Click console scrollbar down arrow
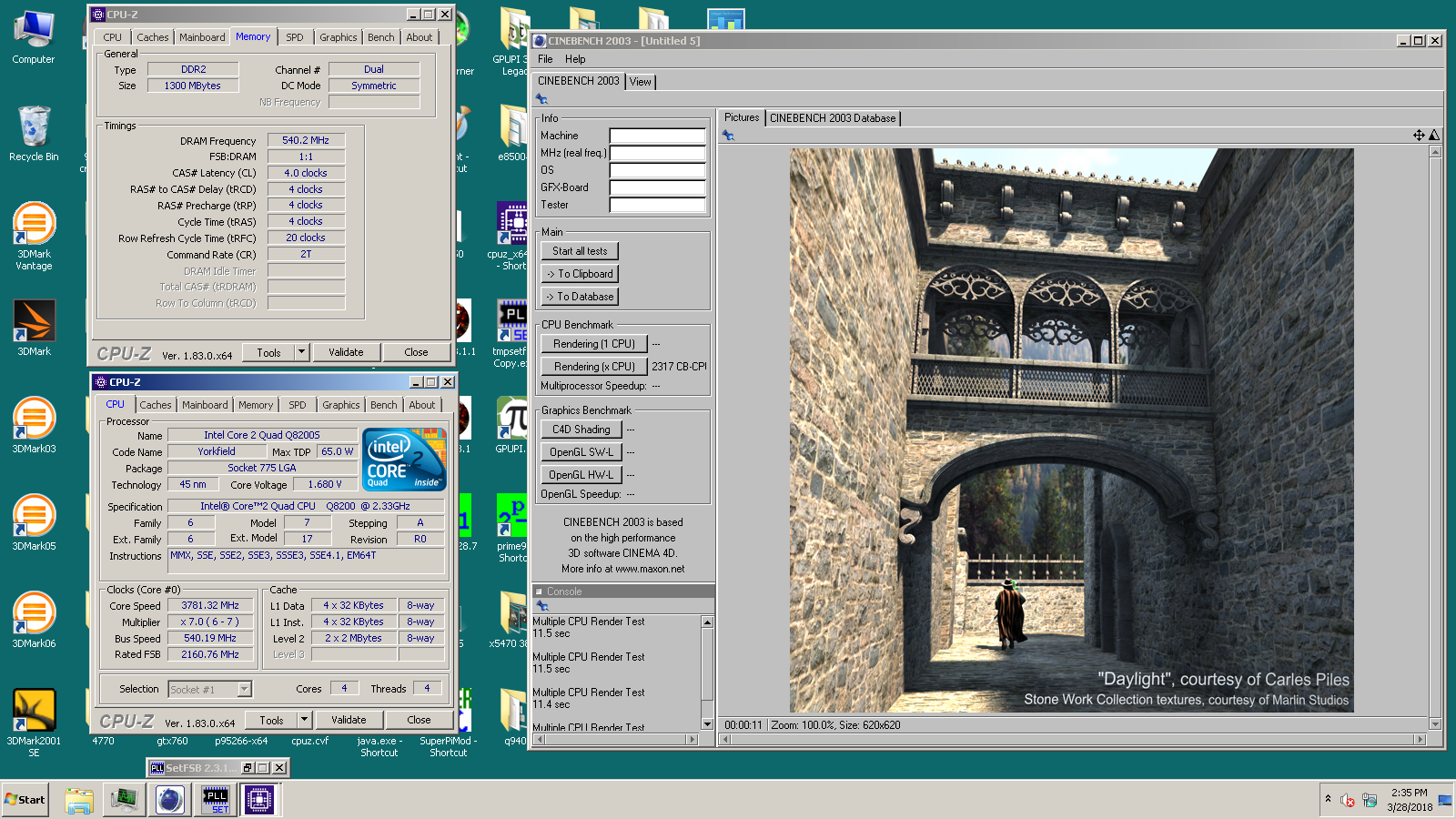 707,723
